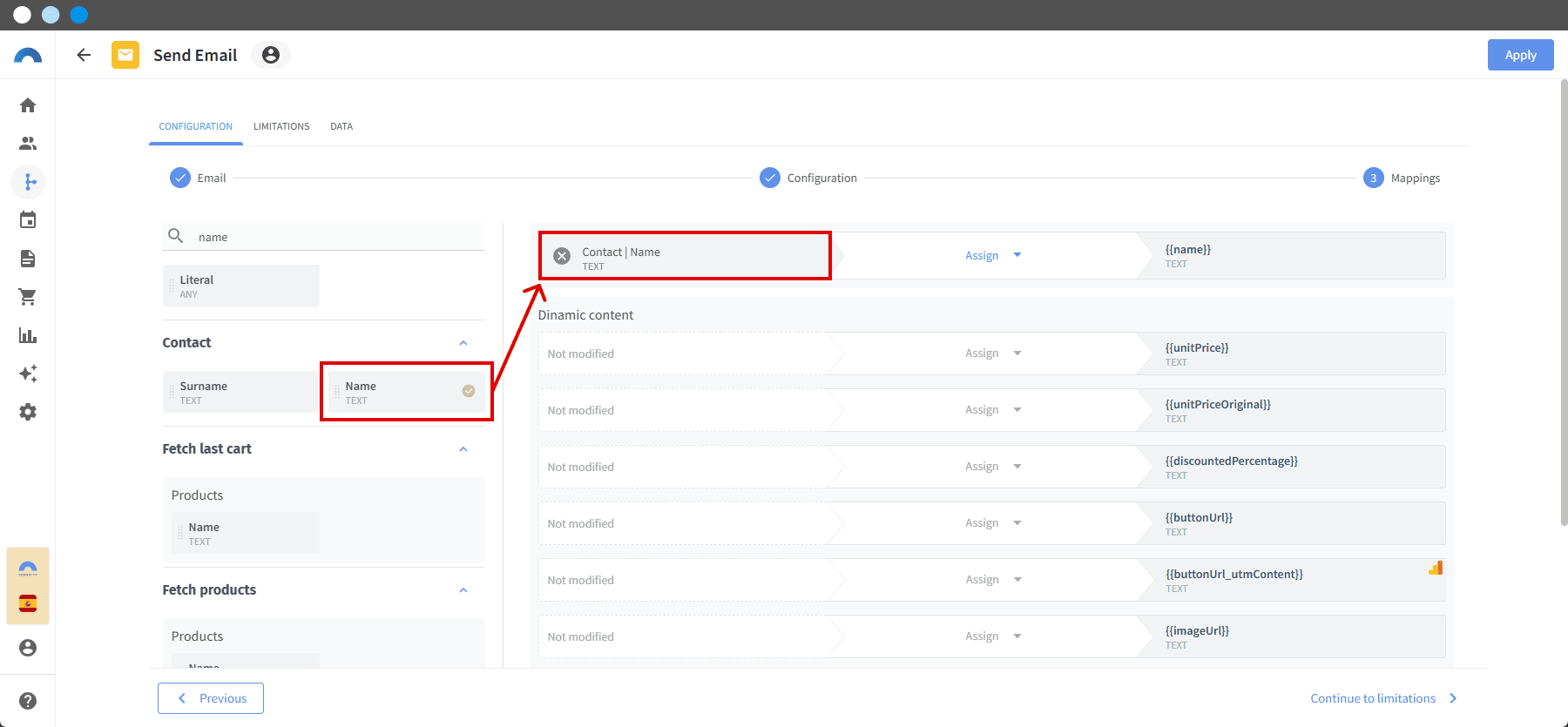Toggle the check mark on Contact Name field
This screenshot has height=727, width=1568.
coord(469,391)
